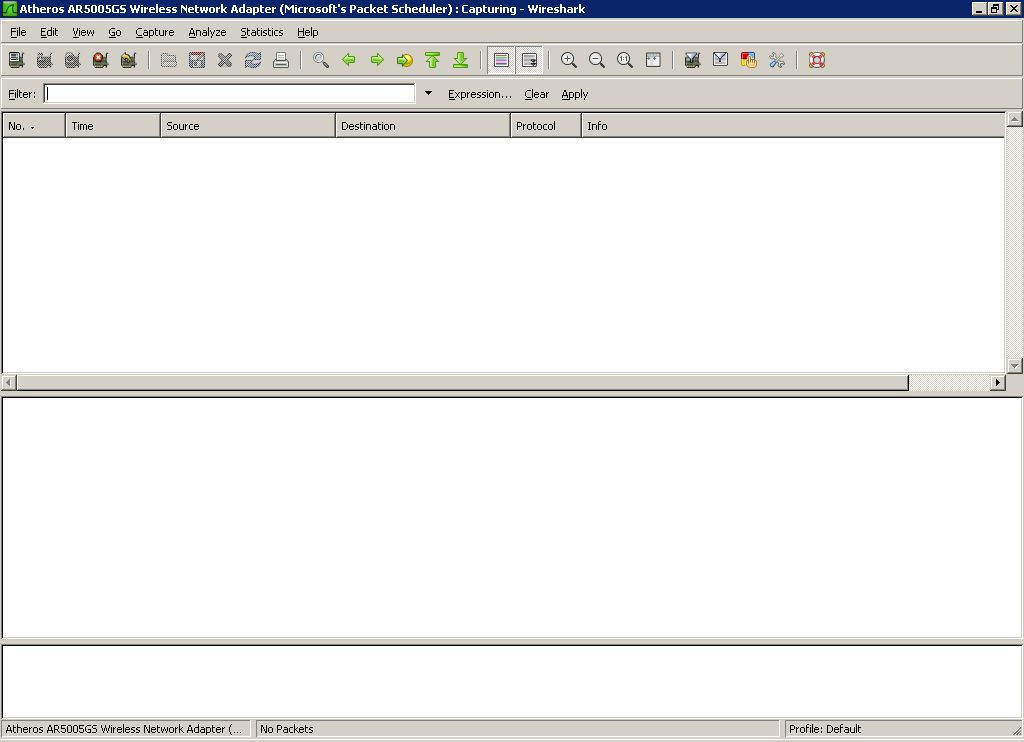Image resolution: width=1024 pixels, height=742 pixels.
Task: Reset zoom to normal size icon
Action: (625, 60)
